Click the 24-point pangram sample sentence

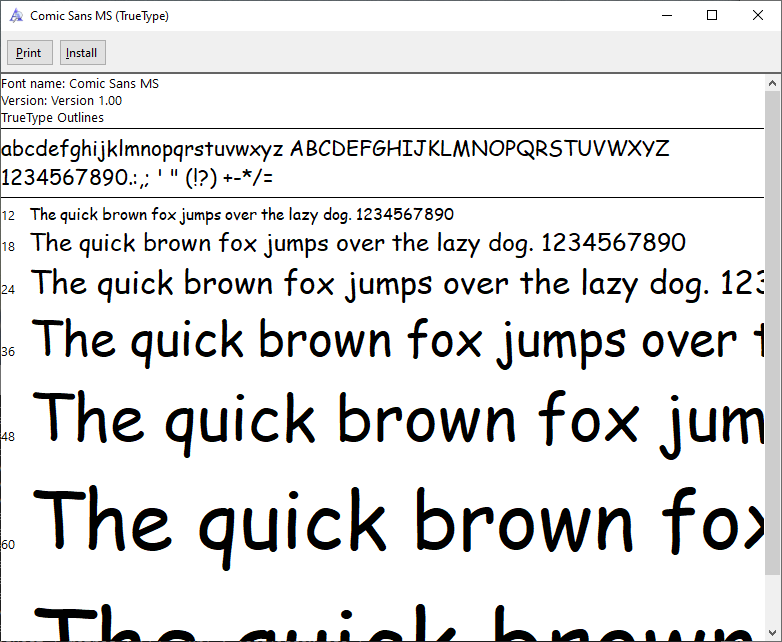(397, 284)
